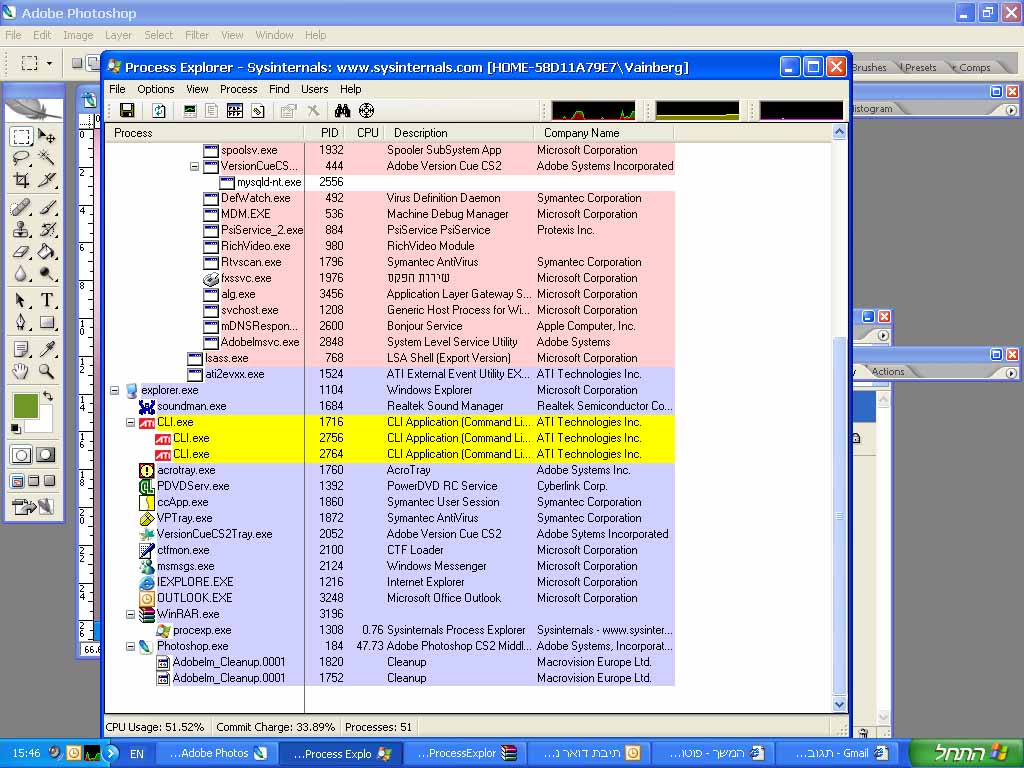The height and width of the screenshot is (768, 1024).
Task: Open the Histogram palette options menu arrow
Action: [1011, 110]
